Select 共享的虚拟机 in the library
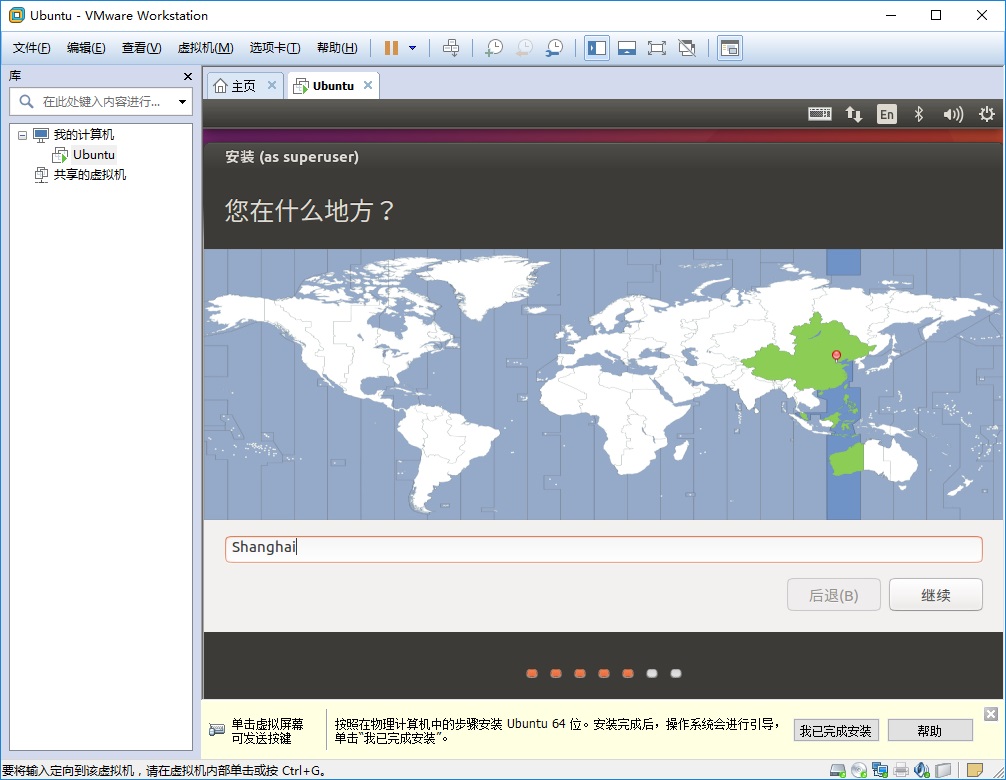The image size is (1006, 780). 89,174
